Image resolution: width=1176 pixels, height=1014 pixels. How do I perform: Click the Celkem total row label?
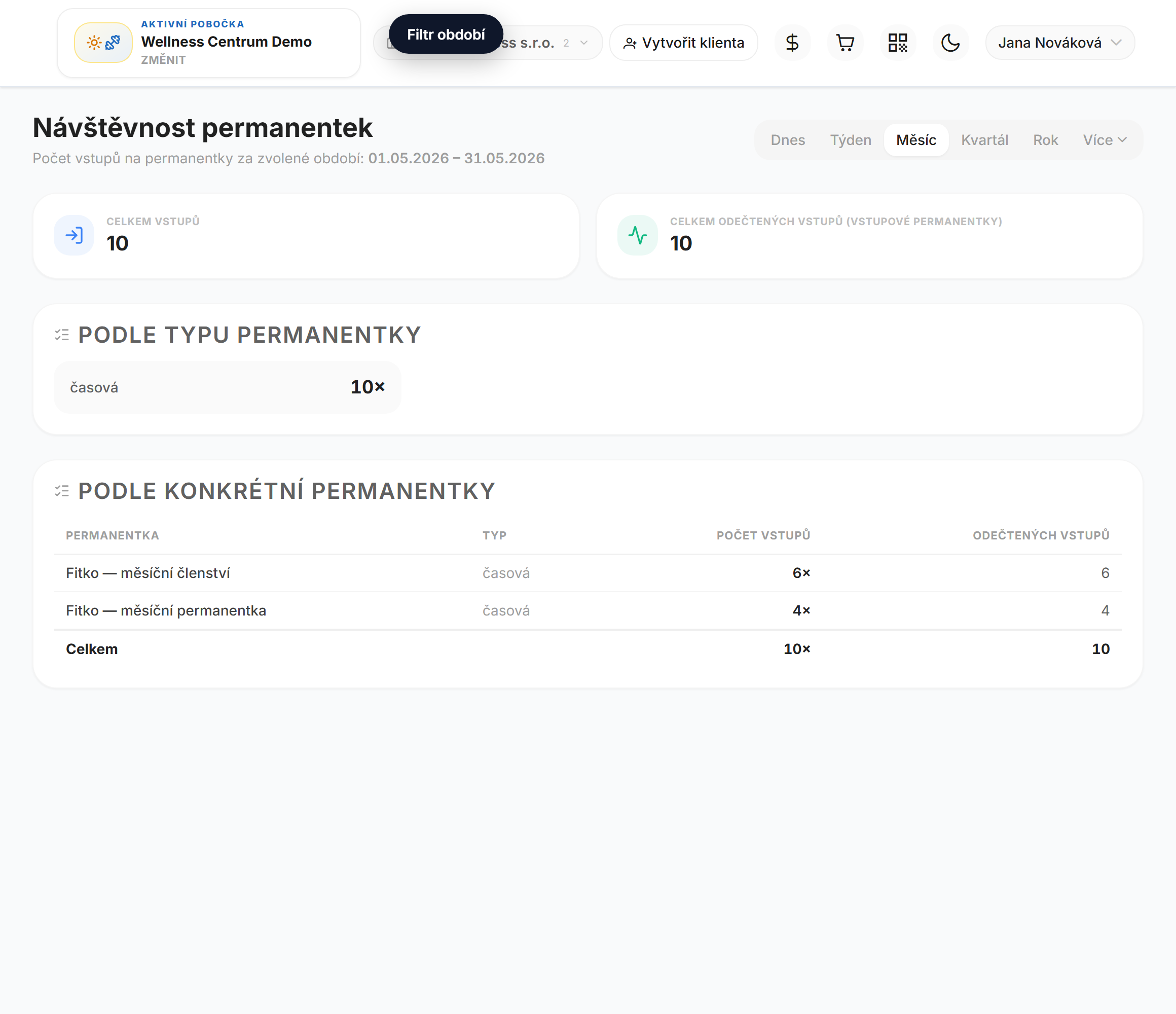coord(92,649)
